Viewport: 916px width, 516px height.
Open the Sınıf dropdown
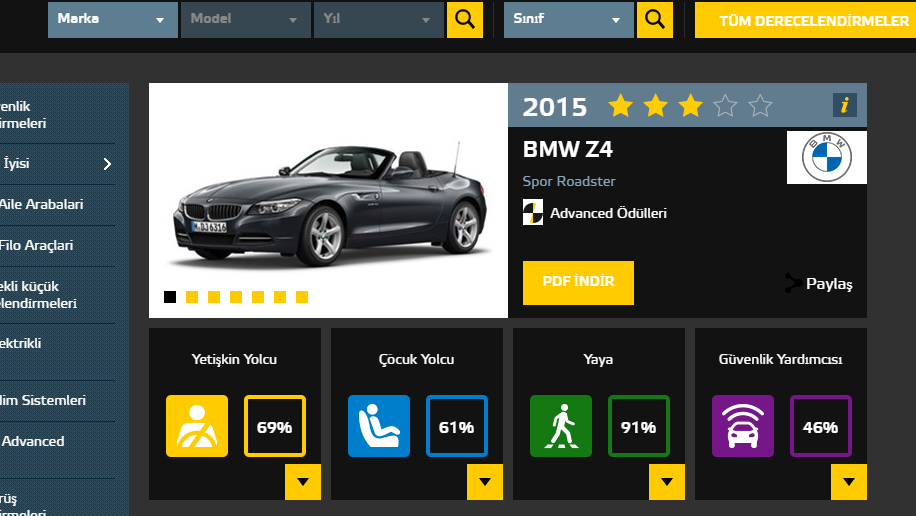tap(568, 19)
